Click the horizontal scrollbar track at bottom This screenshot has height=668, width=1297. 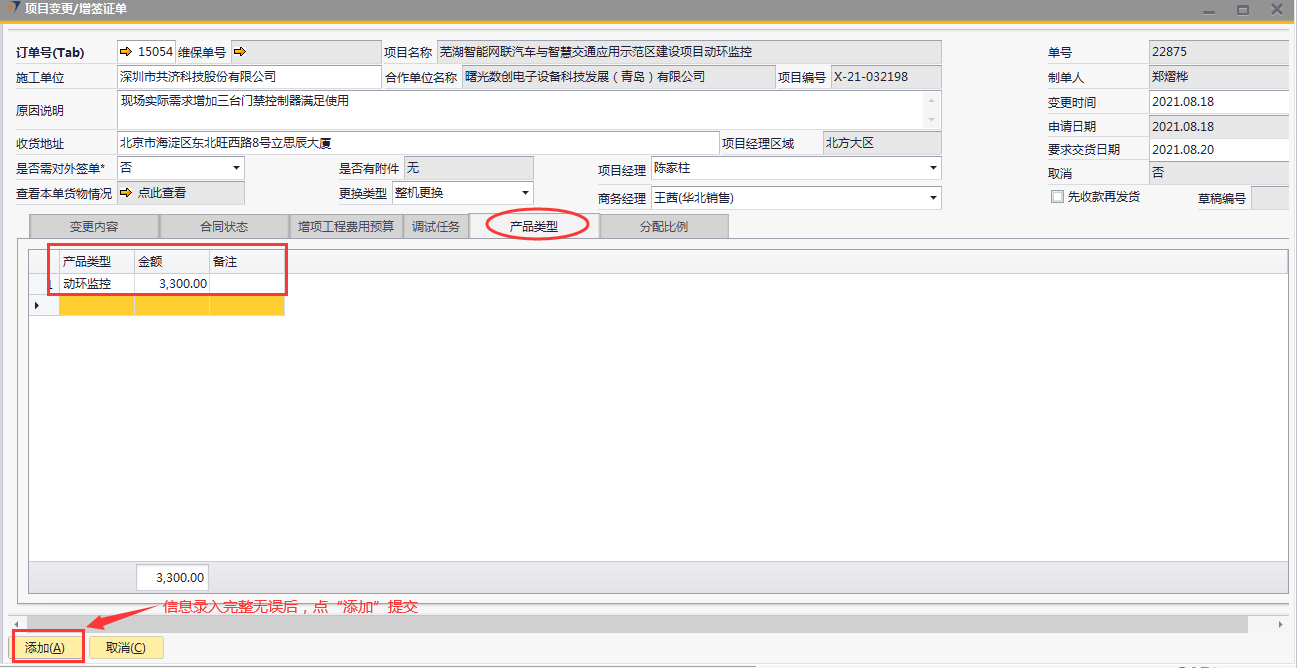point(640,624)
